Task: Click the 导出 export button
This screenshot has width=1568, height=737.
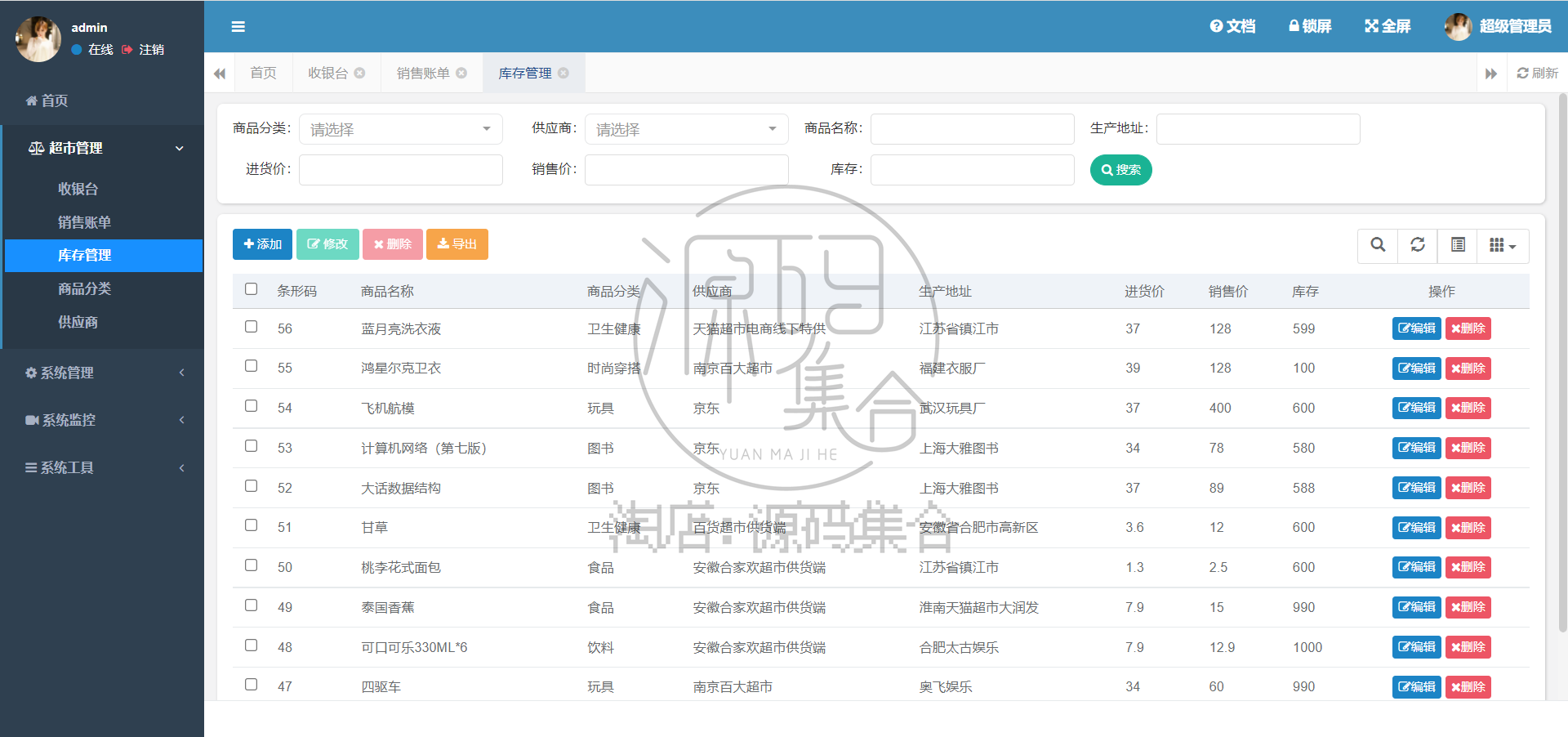Action: pos(457,244)
